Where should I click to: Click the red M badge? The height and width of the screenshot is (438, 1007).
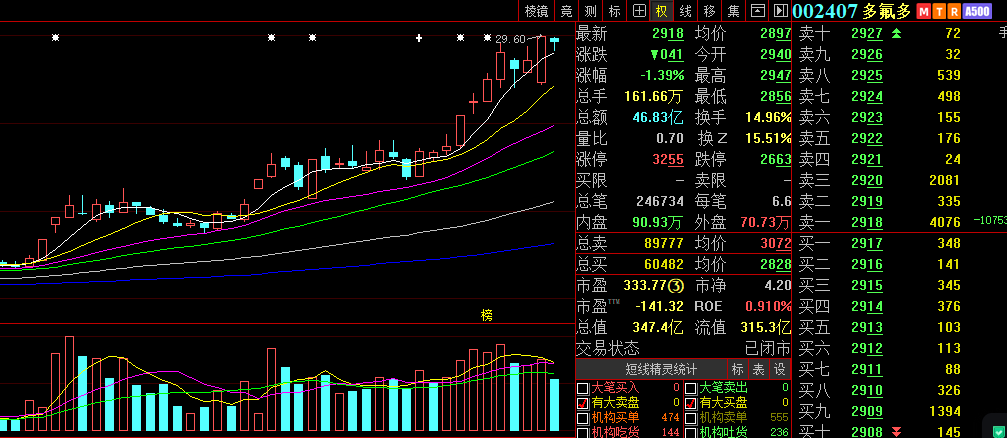tap(924, 11)
